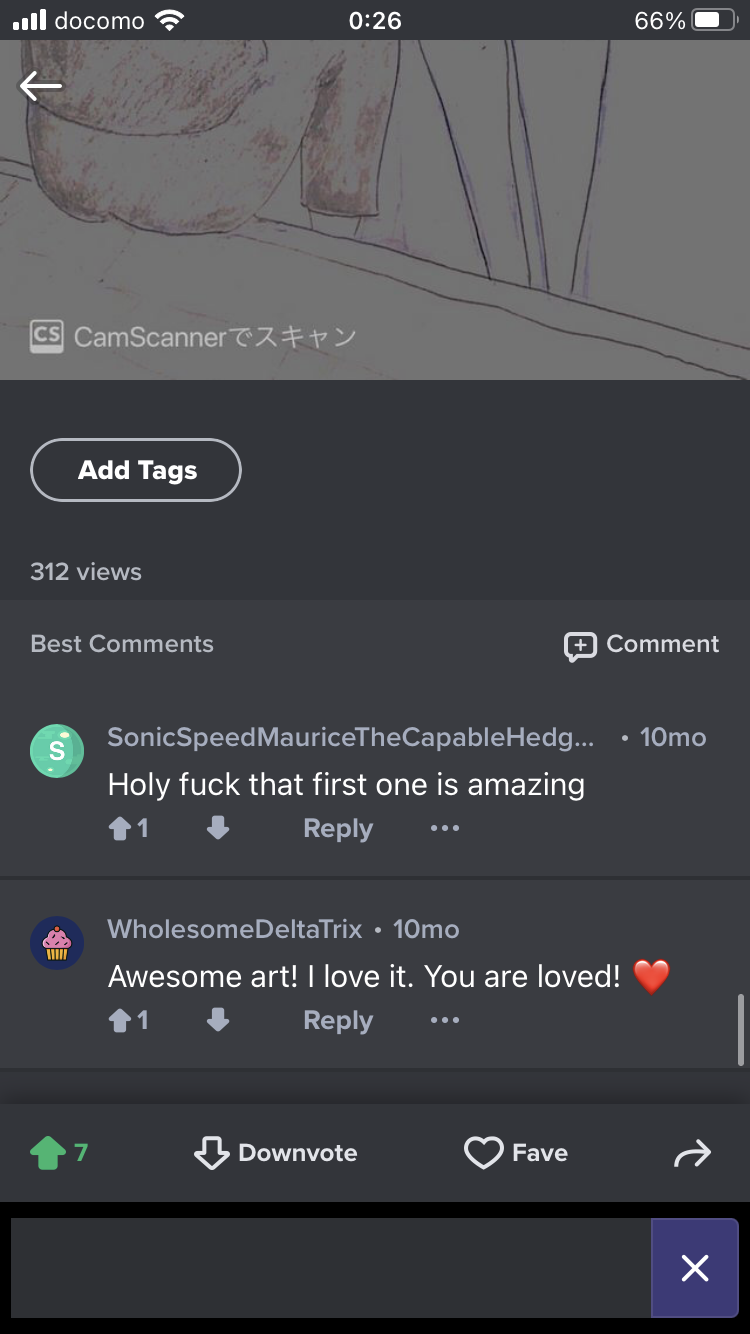Screen dimensions: 750x1334
Task: Upvote WholesomeDeltaTrix's comment
Action: coord(121,1021)
